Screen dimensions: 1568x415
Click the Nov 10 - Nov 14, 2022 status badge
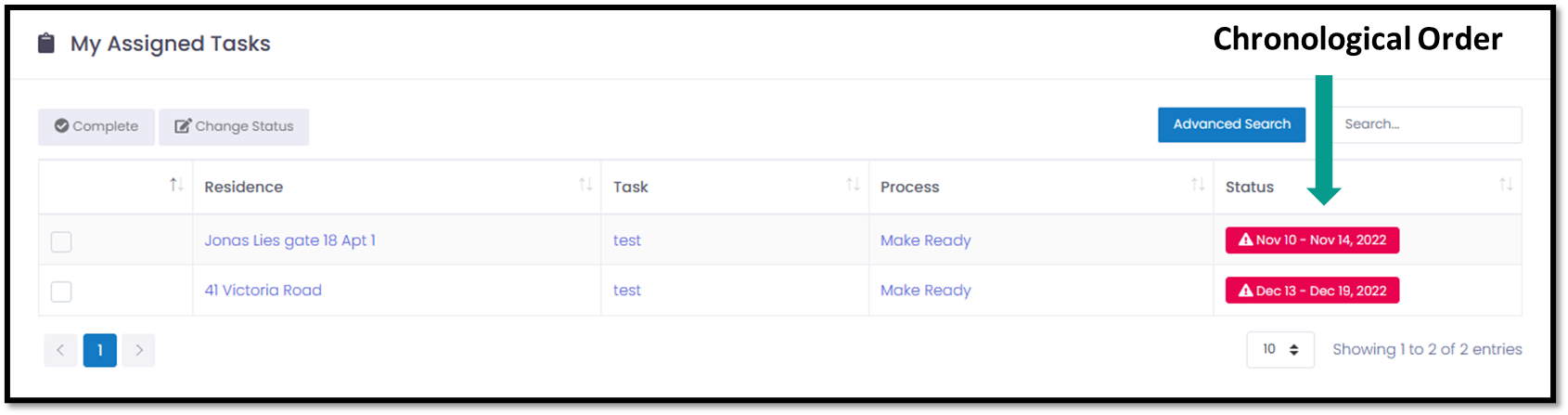pyautogui.click(x=1312, y=240)
